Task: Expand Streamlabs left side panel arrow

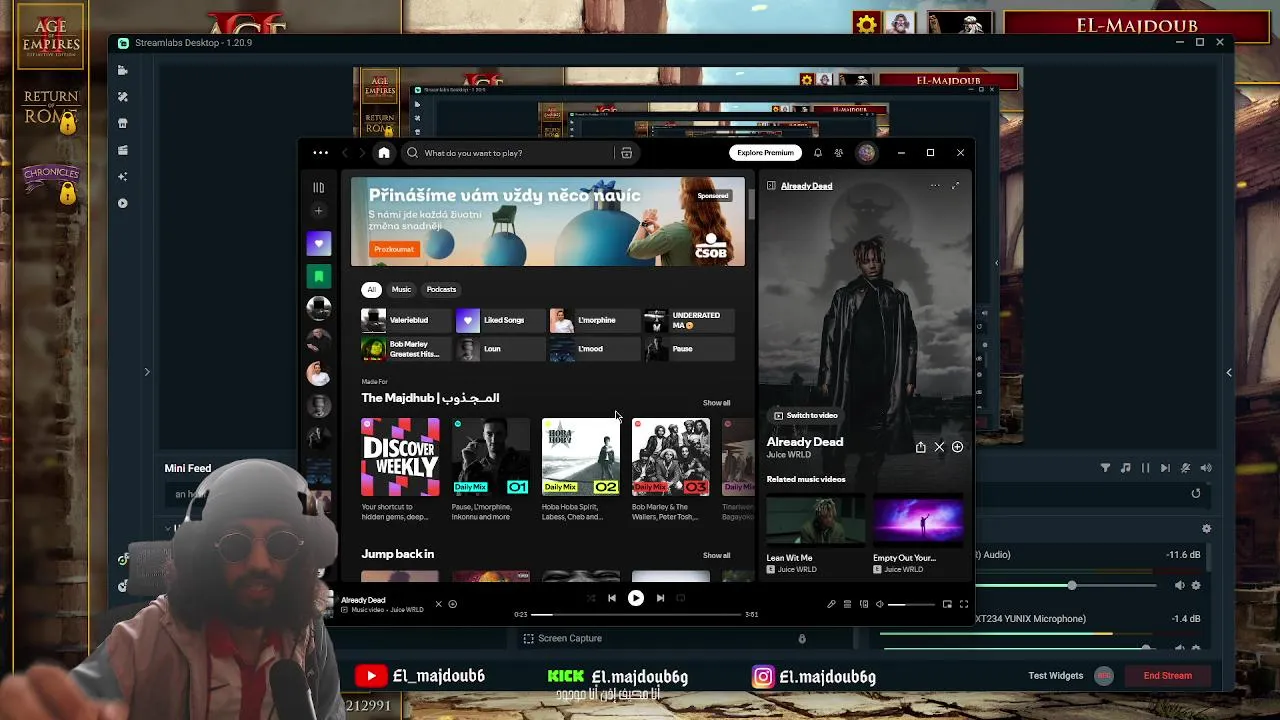Action: coord(146,372)
